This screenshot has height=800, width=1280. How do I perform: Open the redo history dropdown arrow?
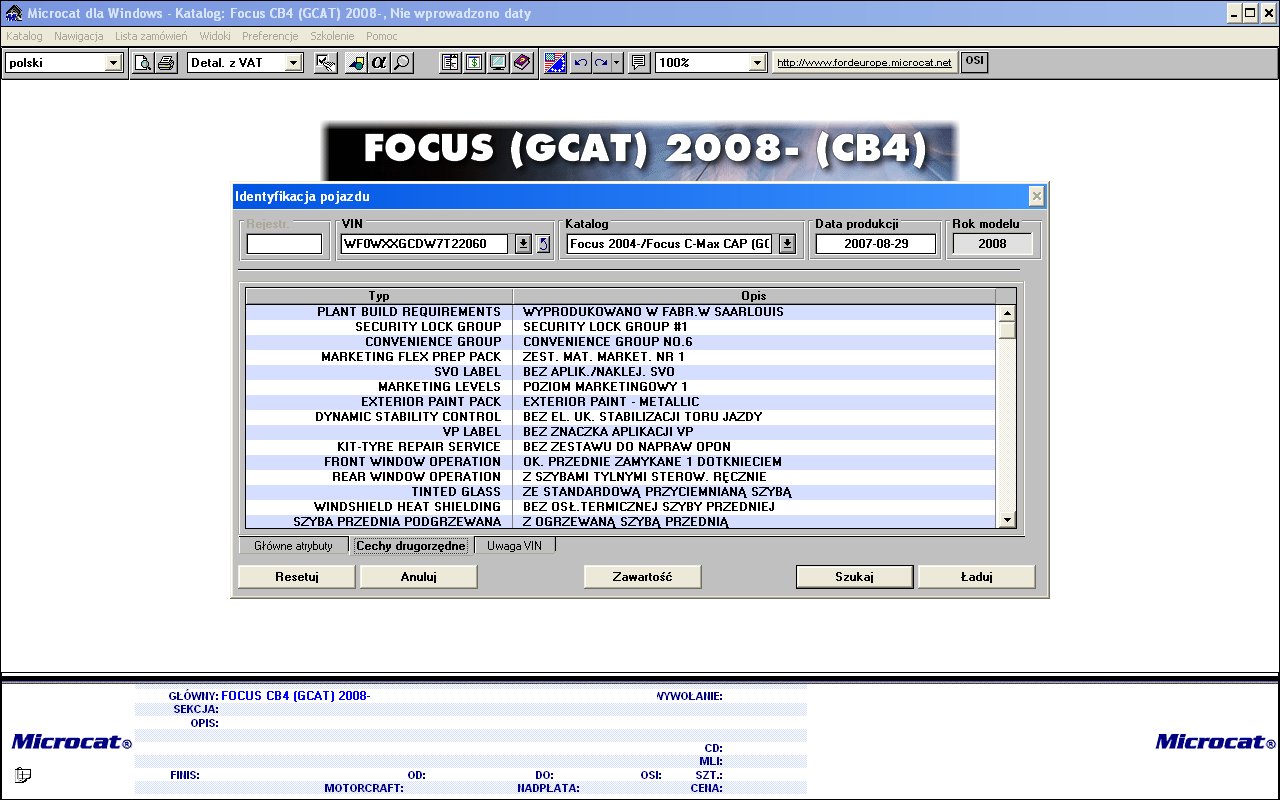(617, 63)
